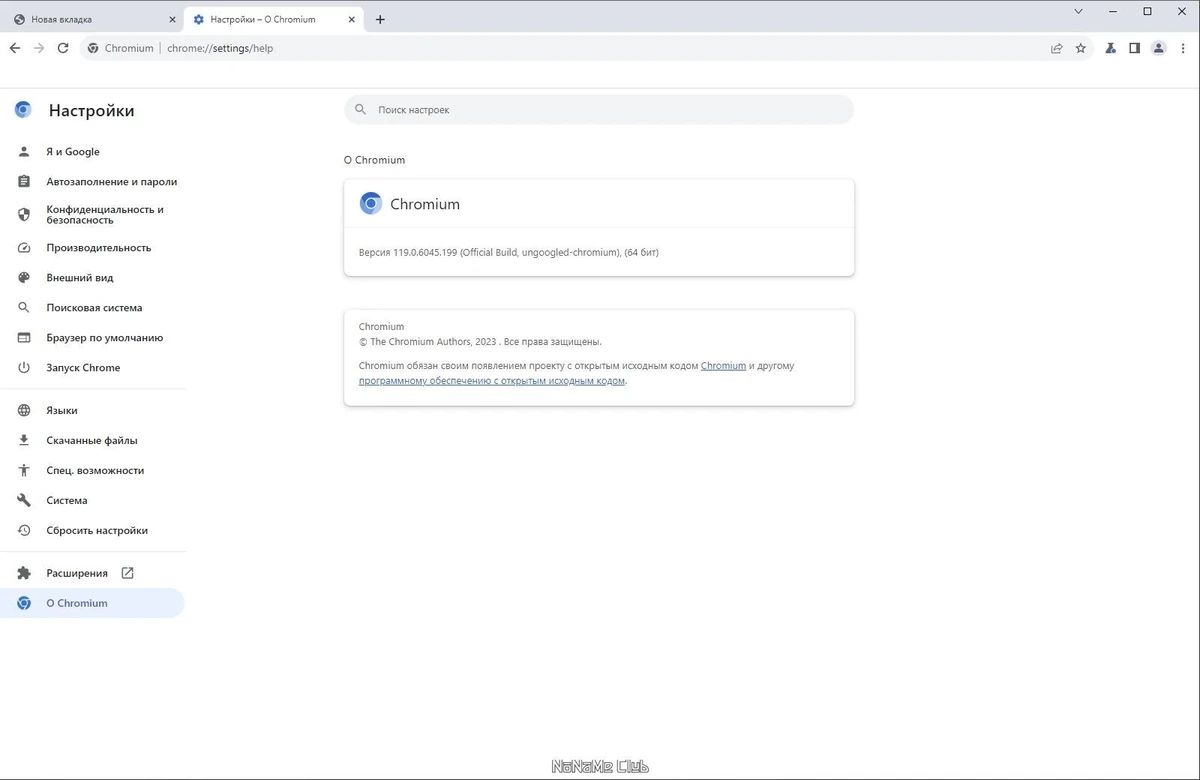Select О Chromium in the sidebar
This screenshot has height=780, width=1200.
pos(92,604)
